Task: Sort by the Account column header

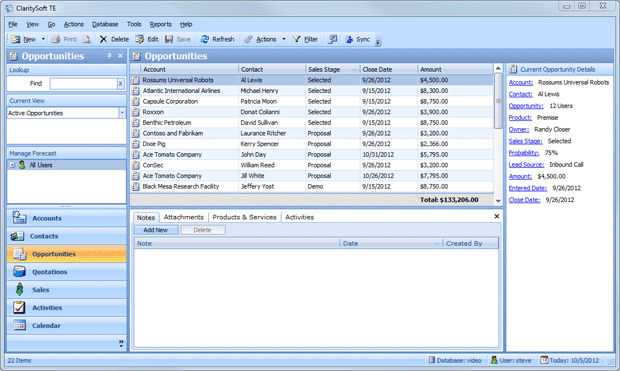Action: tap(189, 69)
